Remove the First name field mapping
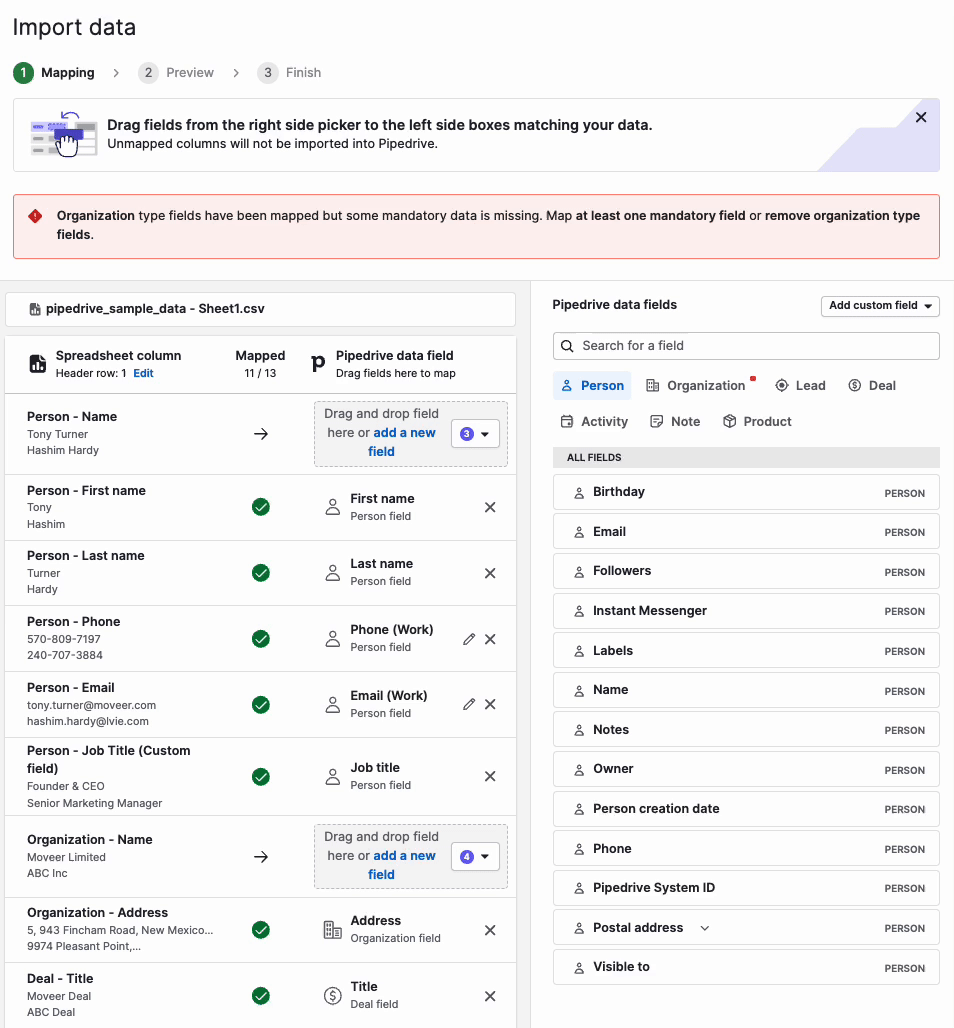 (490, 507)
